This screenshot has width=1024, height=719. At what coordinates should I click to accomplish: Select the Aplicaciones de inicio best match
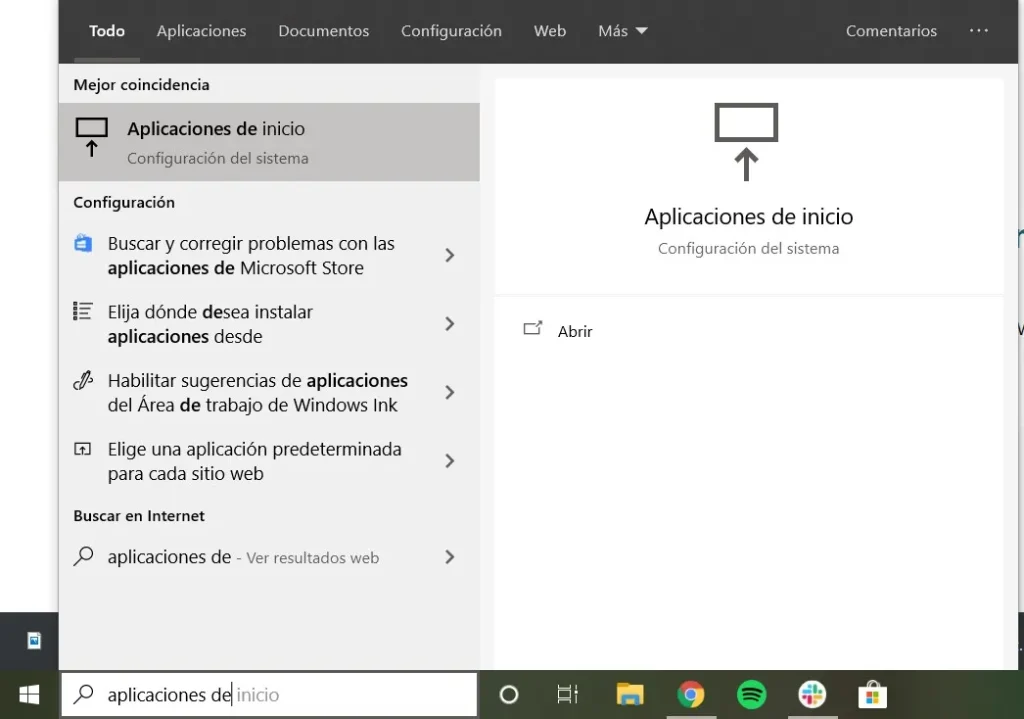coord(269,142)
